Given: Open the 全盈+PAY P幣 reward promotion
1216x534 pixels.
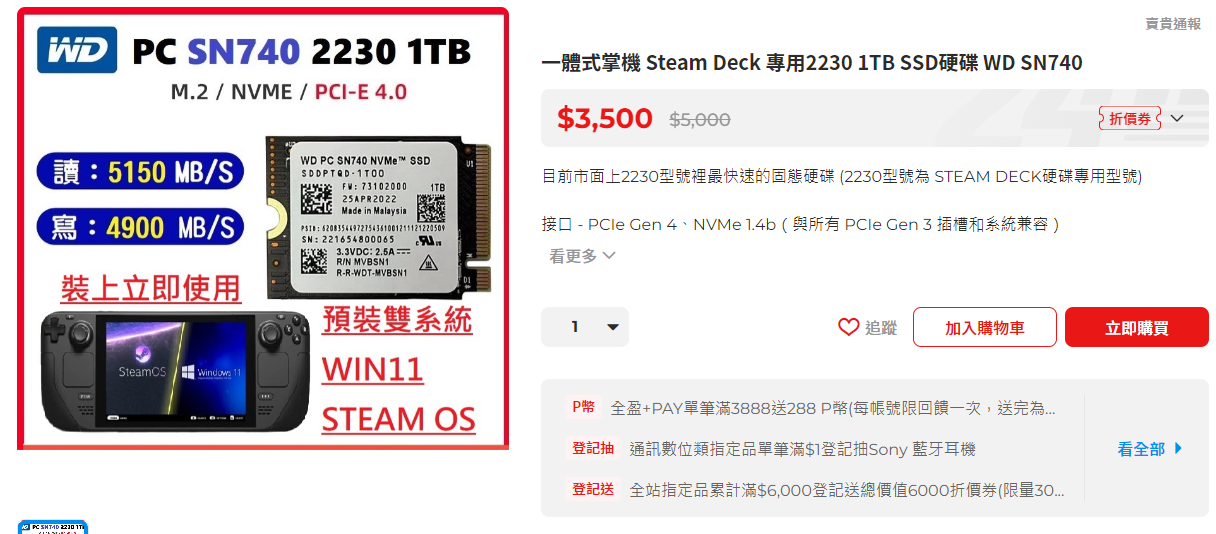Looking at the screenshot, I should coord(833,408).
